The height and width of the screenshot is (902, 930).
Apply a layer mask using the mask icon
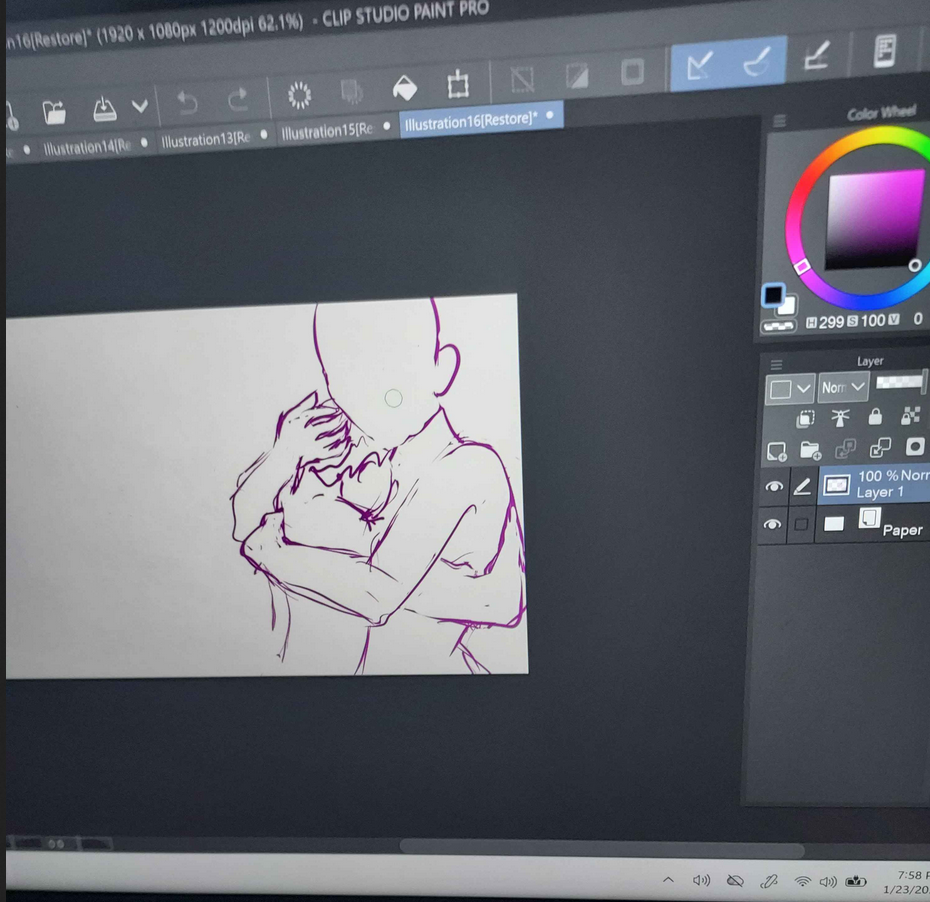914,447
